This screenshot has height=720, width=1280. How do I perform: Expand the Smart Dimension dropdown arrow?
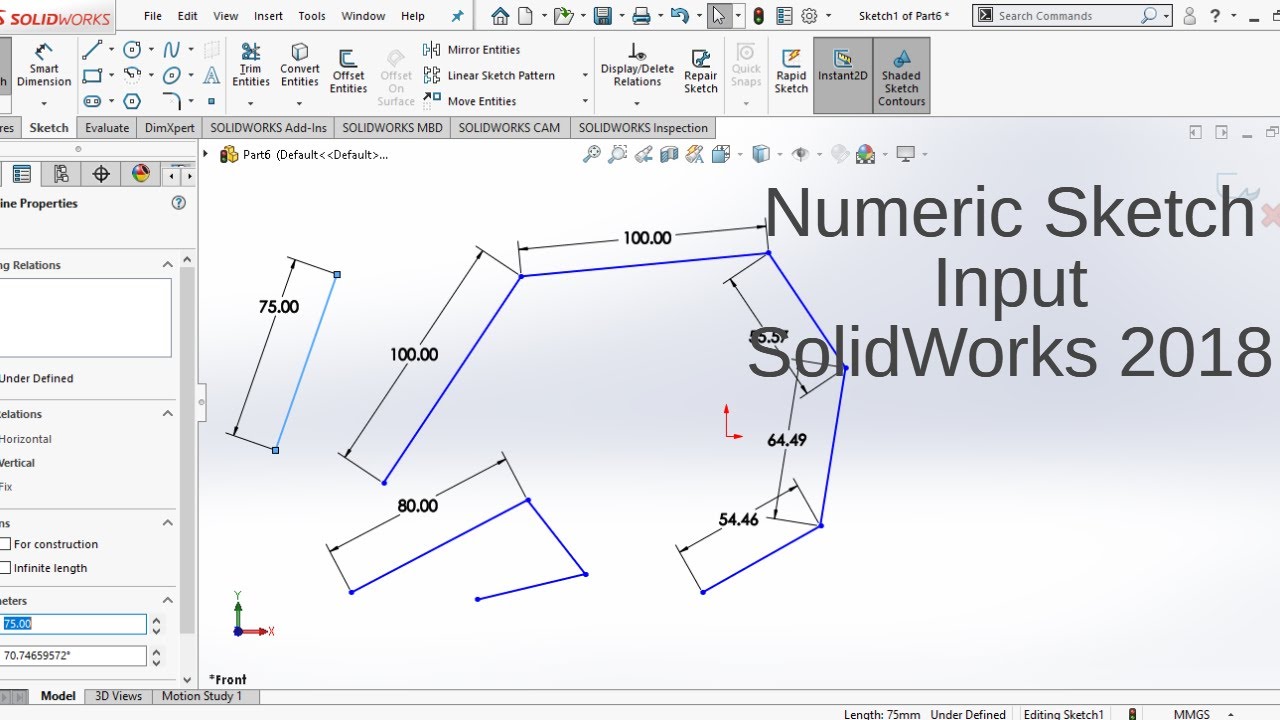click(x=44, y=102)
